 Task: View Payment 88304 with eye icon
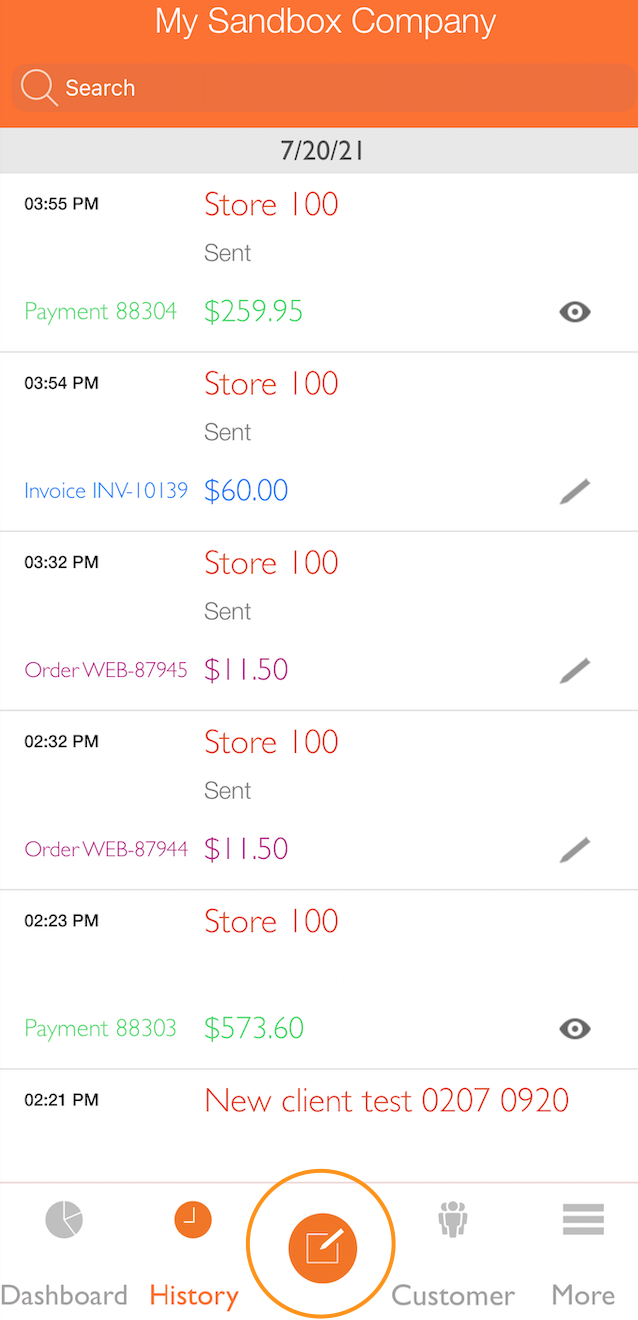tap(574, 312)
